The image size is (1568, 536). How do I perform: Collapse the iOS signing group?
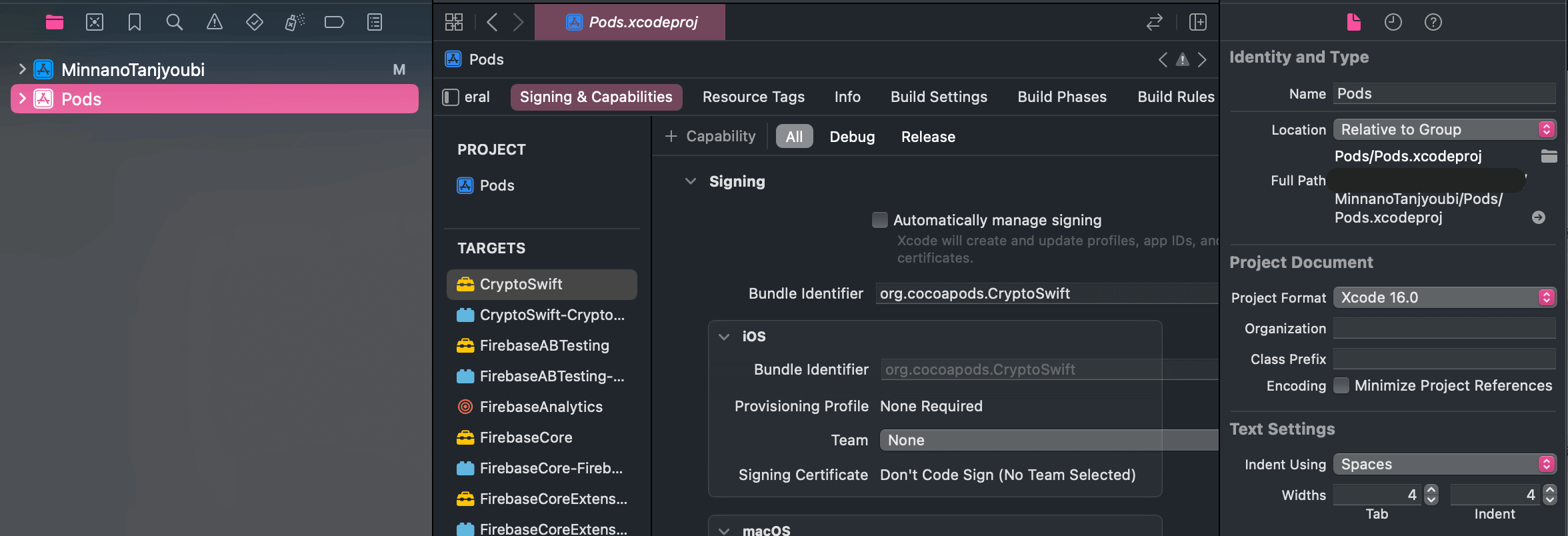tap(724, 337)
